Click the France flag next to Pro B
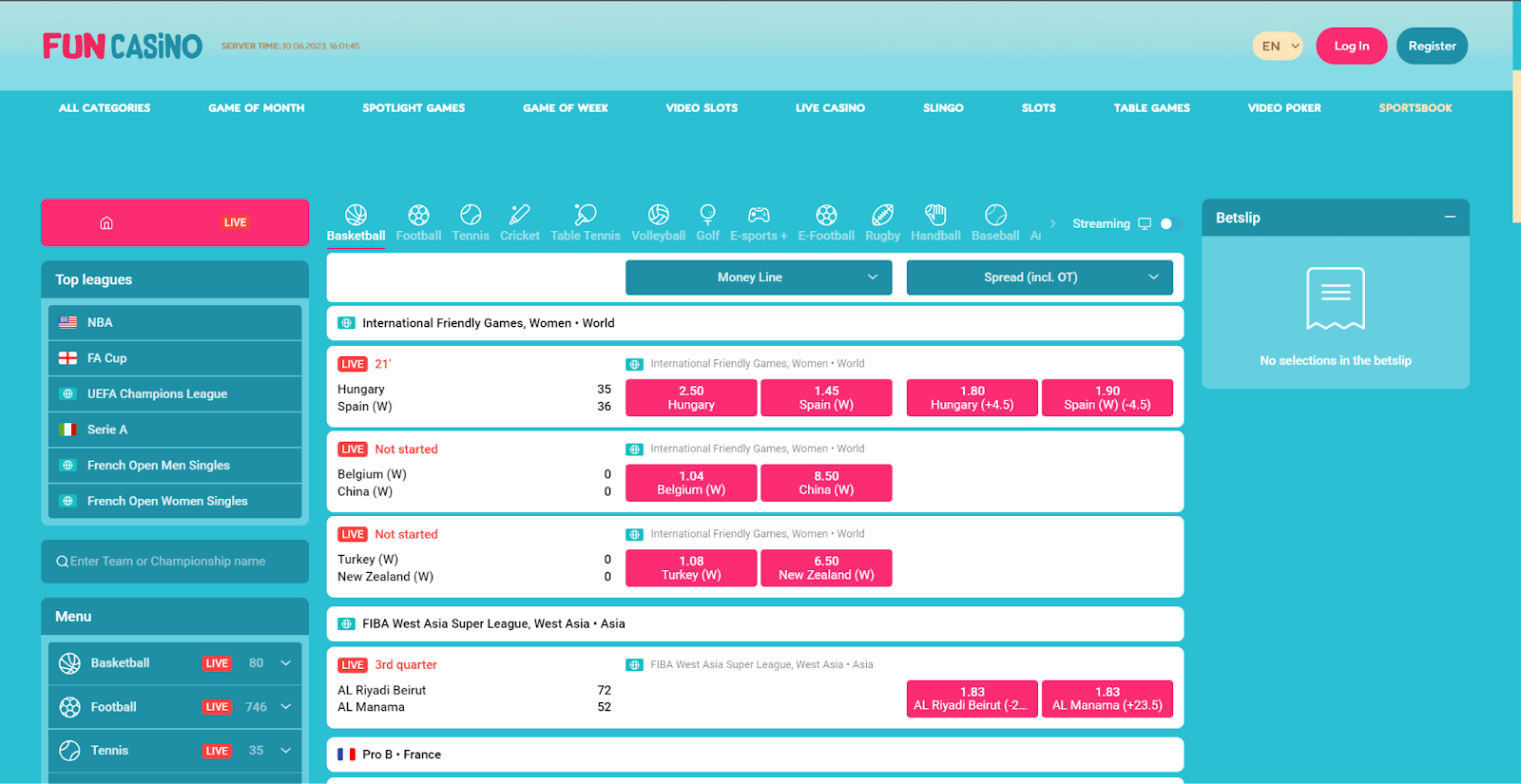The width and height of the screenshot is (1521, 784). click(346, 755)
